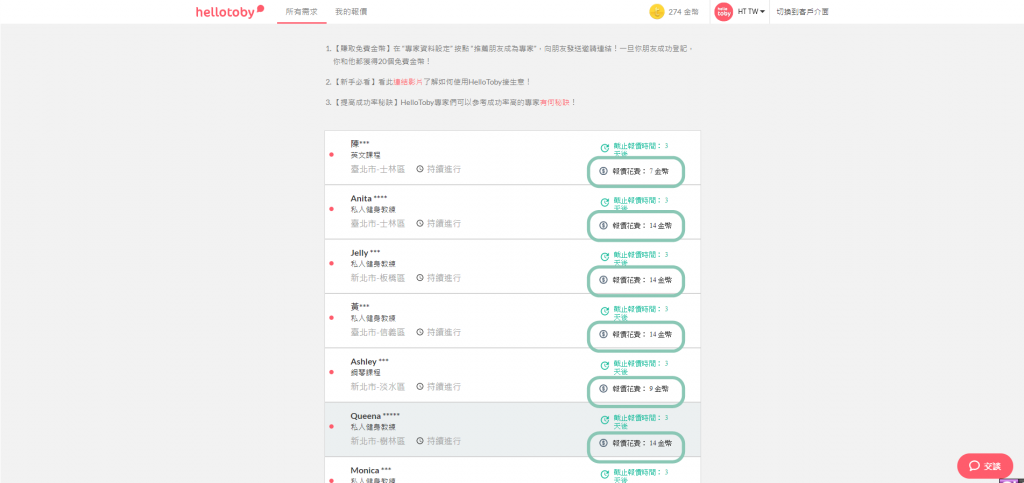Click the clock icon beside 板橋區 in Jelly's row

click(420, 278)
